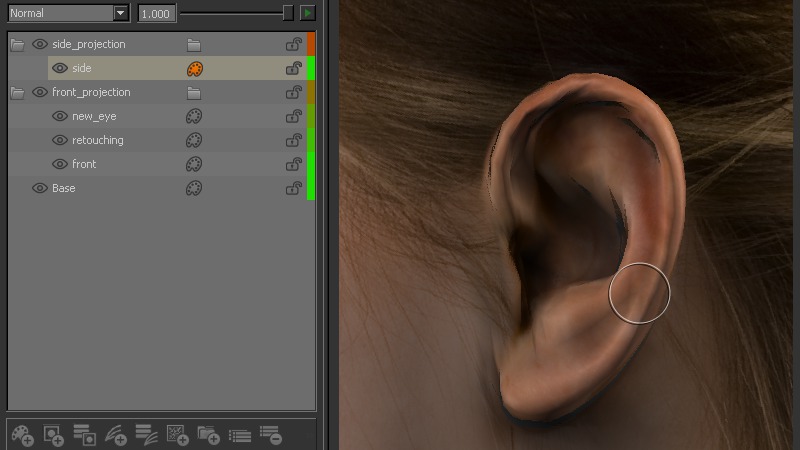Screen dimensions: 800x450
Task: Click the paint palette icon on new_eye layer
Action: (x=194, y=116)
